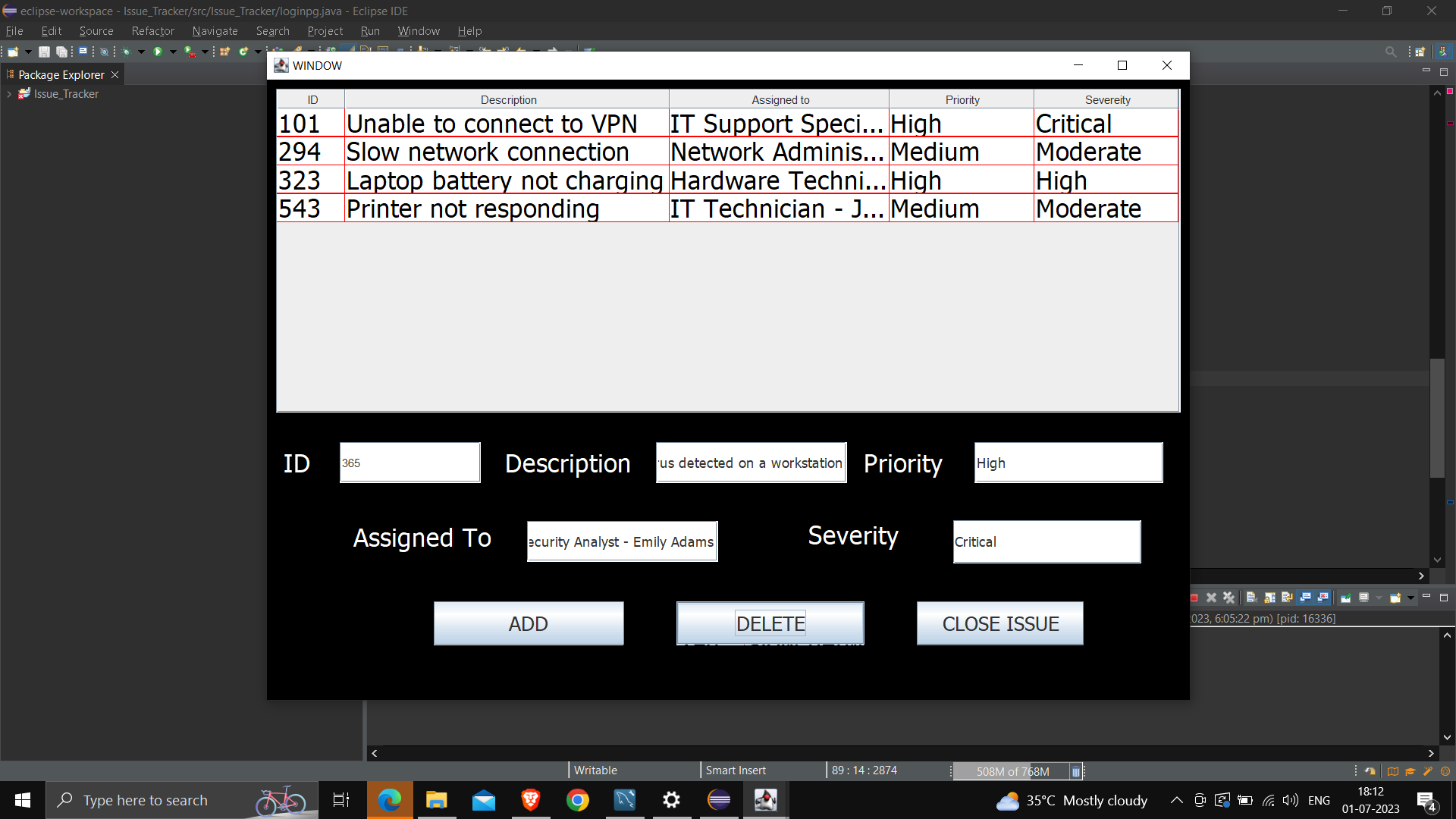This screenshot has width=1456, height=819.
Task: Click the CLOSE ISSUE button
Action: [999, 623]
